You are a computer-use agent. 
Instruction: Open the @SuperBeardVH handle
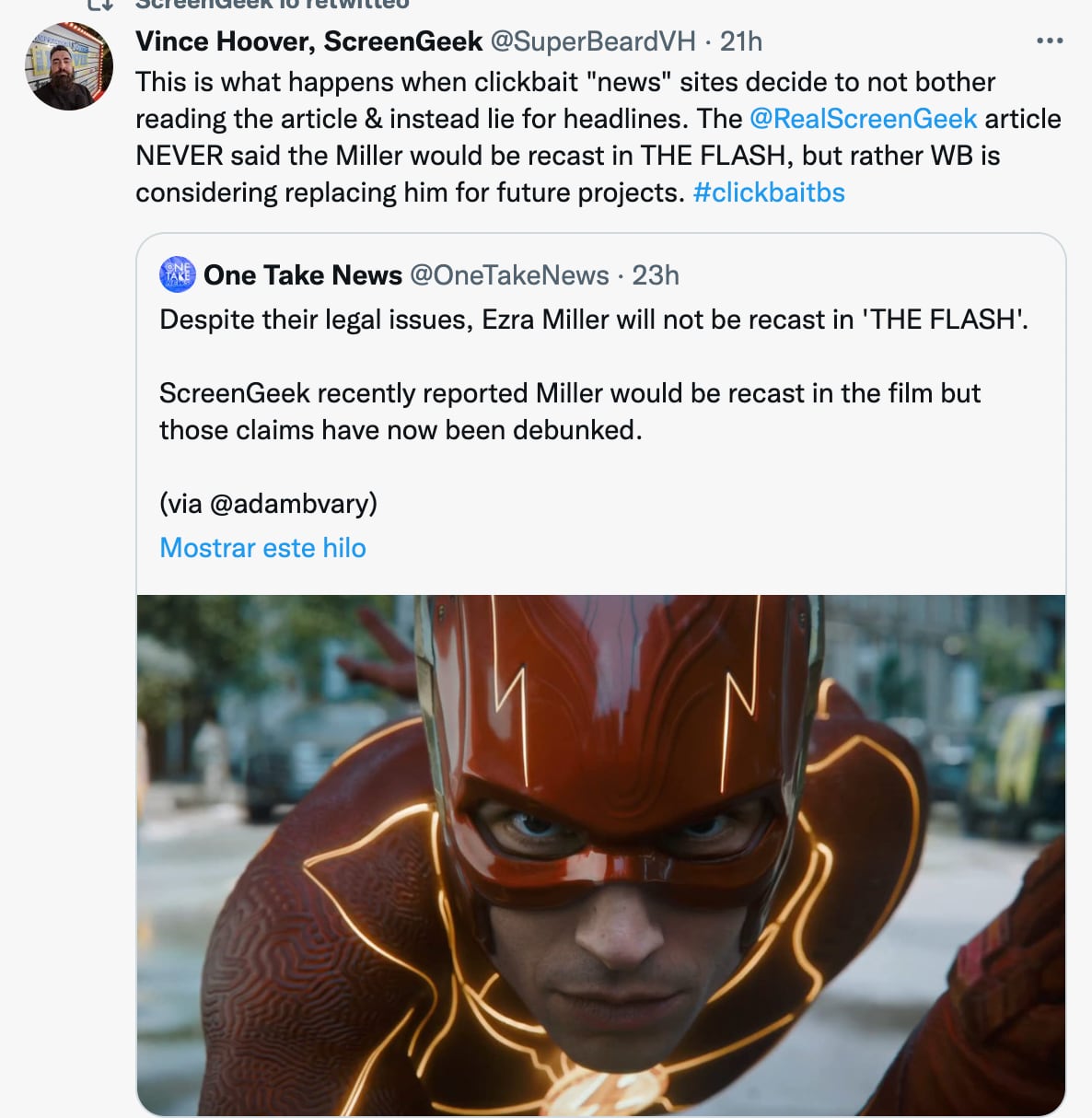(x=593, y=41)
